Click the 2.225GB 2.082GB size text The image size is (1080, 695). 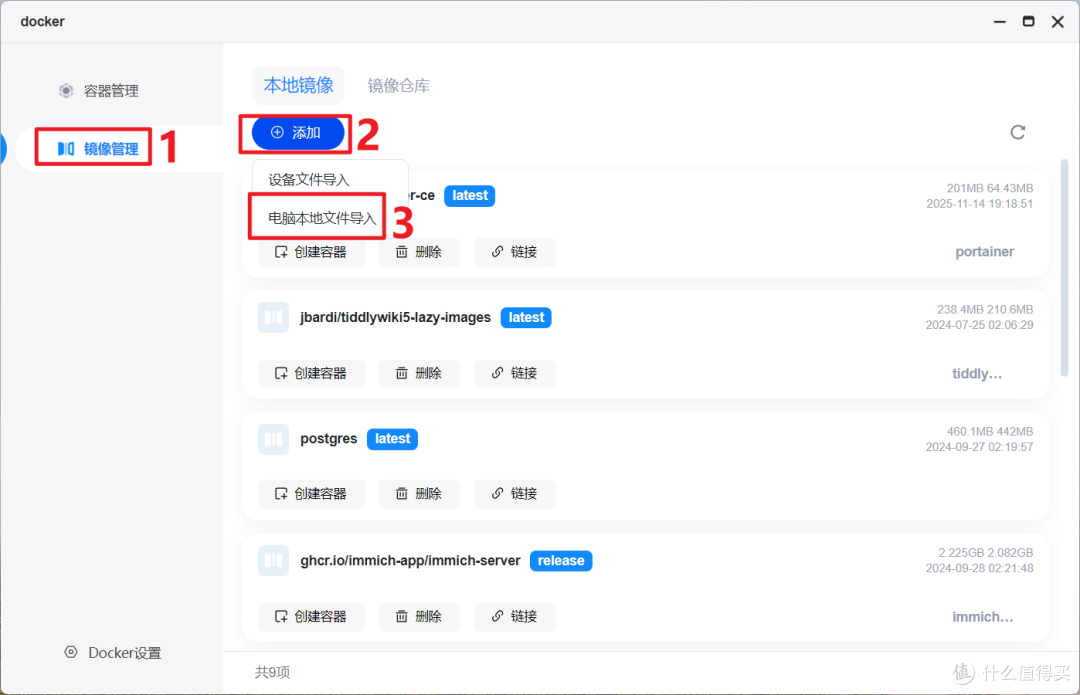pos(986,552)
